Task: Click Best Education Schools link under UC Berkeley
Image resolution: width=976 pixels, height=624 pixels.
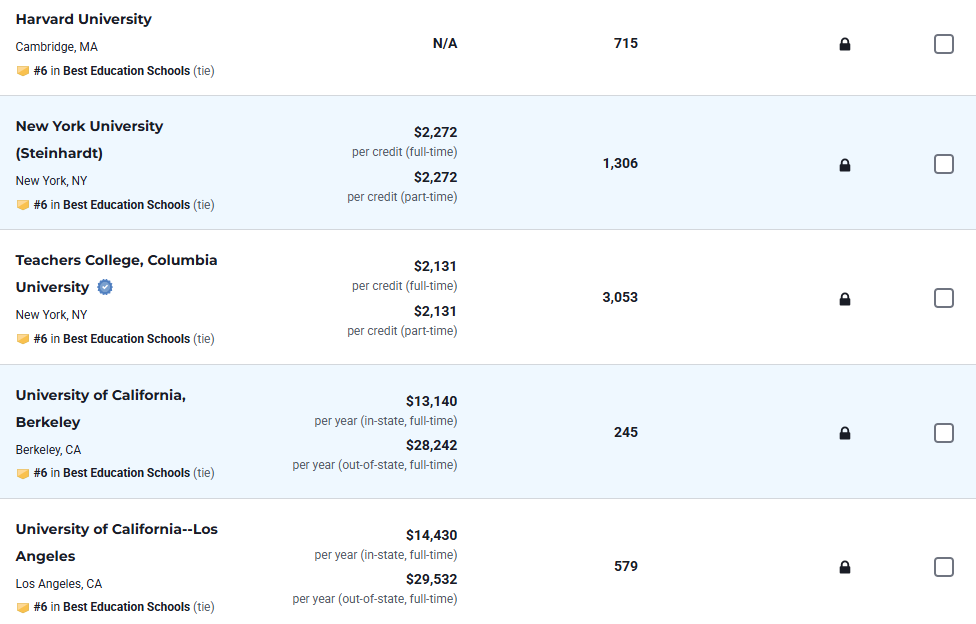Action: (x=126, y=473)
